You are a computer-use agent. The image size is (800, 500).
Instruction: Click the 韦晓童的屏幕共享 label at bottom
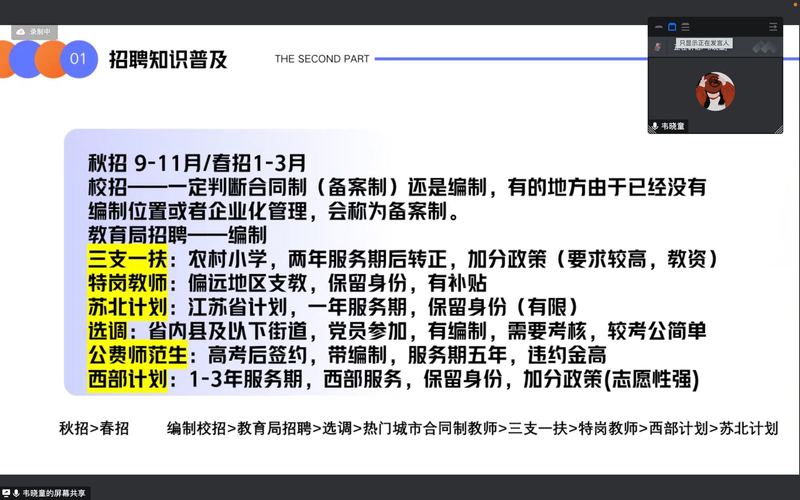(55, 493)
